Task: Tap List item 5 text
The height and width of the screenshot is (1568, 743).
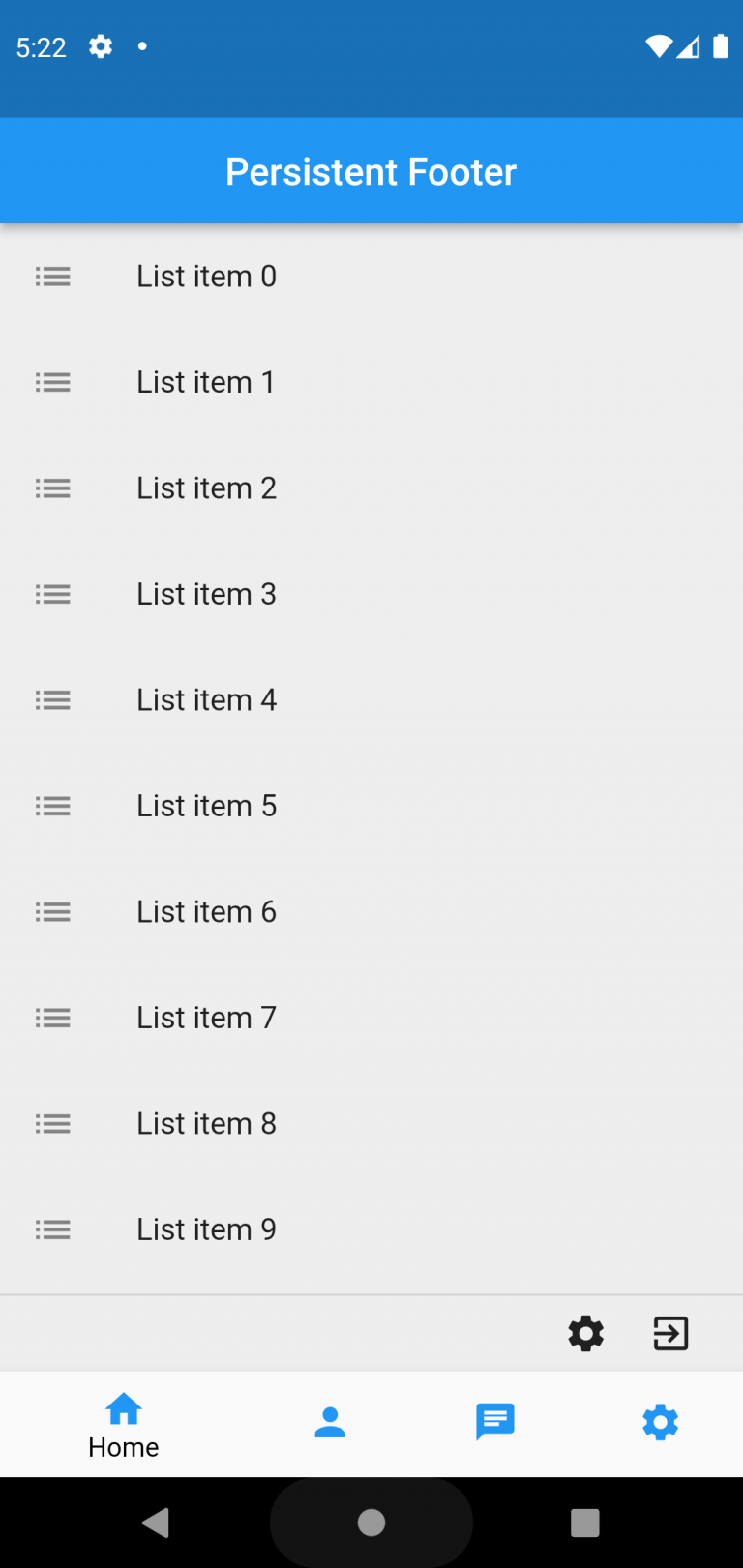Action: pyautogui.click(x=206, y=806)
